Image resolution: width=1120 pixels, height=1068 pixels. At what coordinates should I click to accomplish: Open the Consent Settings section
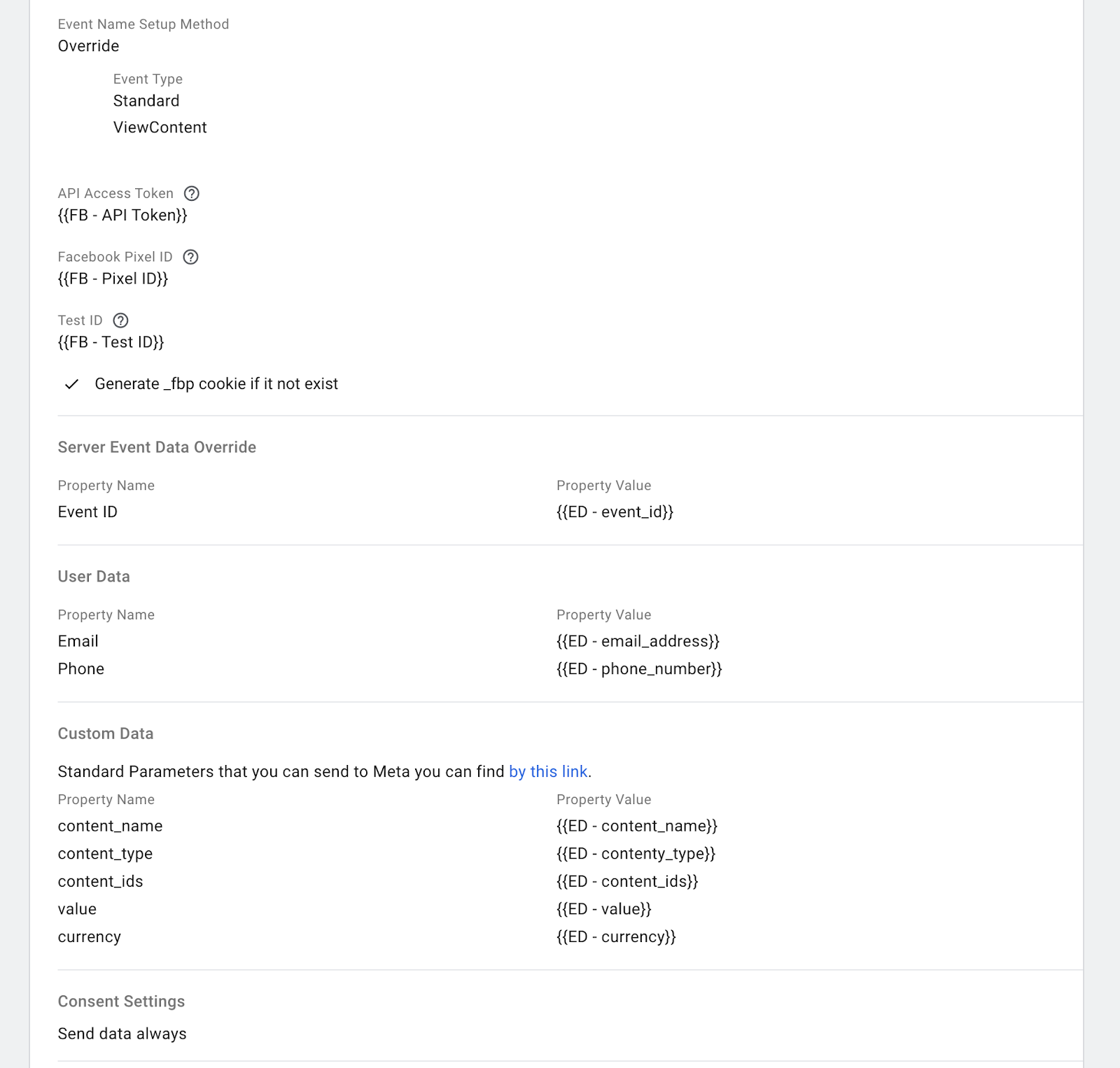pyautogui.click(x=121, y=1001)
